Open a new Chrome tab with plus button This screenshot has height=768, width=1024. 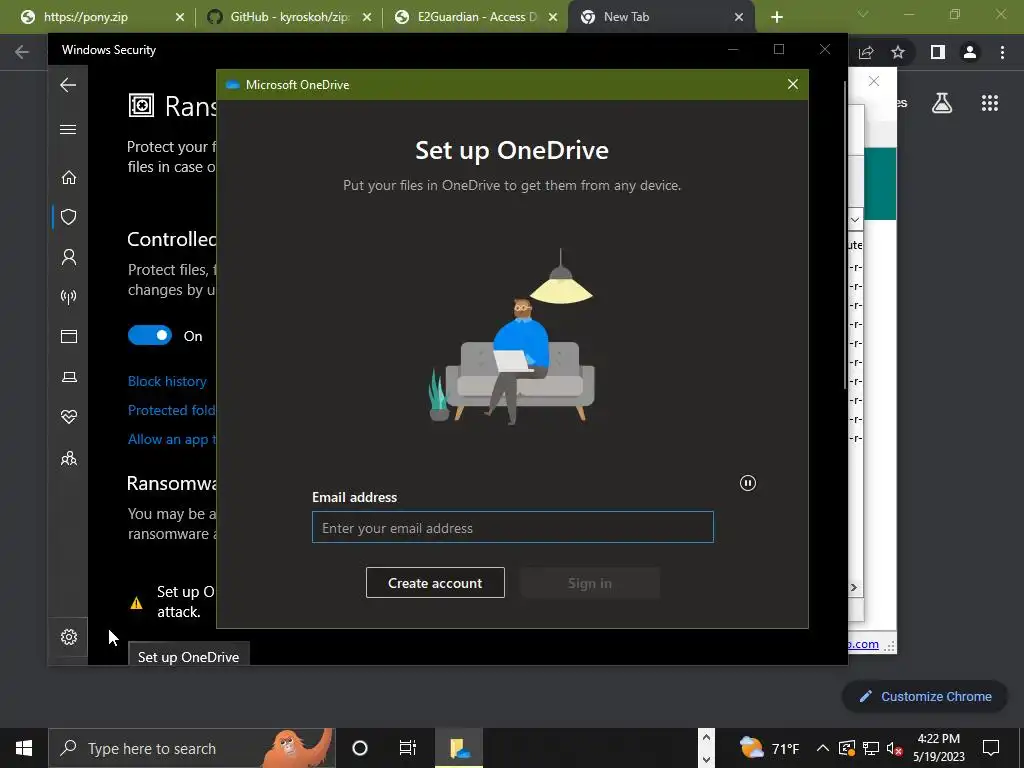tap(776, 18)
